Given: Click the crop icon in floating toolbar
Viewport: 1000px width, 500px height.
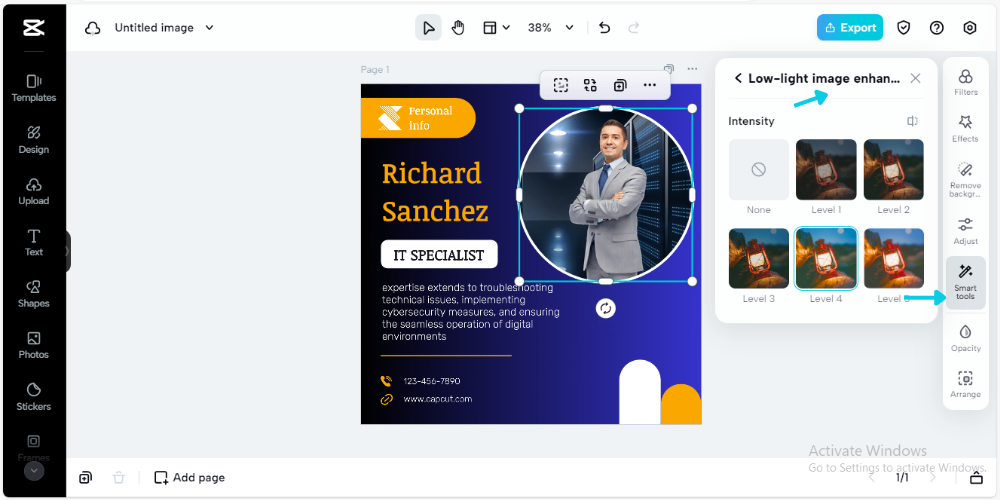Looking at the screenshot, I should click(x=561, y=85).
